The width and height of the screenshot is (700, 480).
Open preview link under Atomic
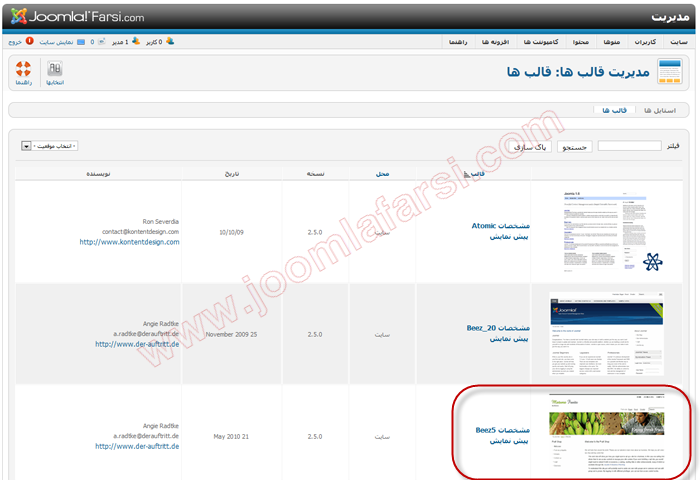click(509, 237)
